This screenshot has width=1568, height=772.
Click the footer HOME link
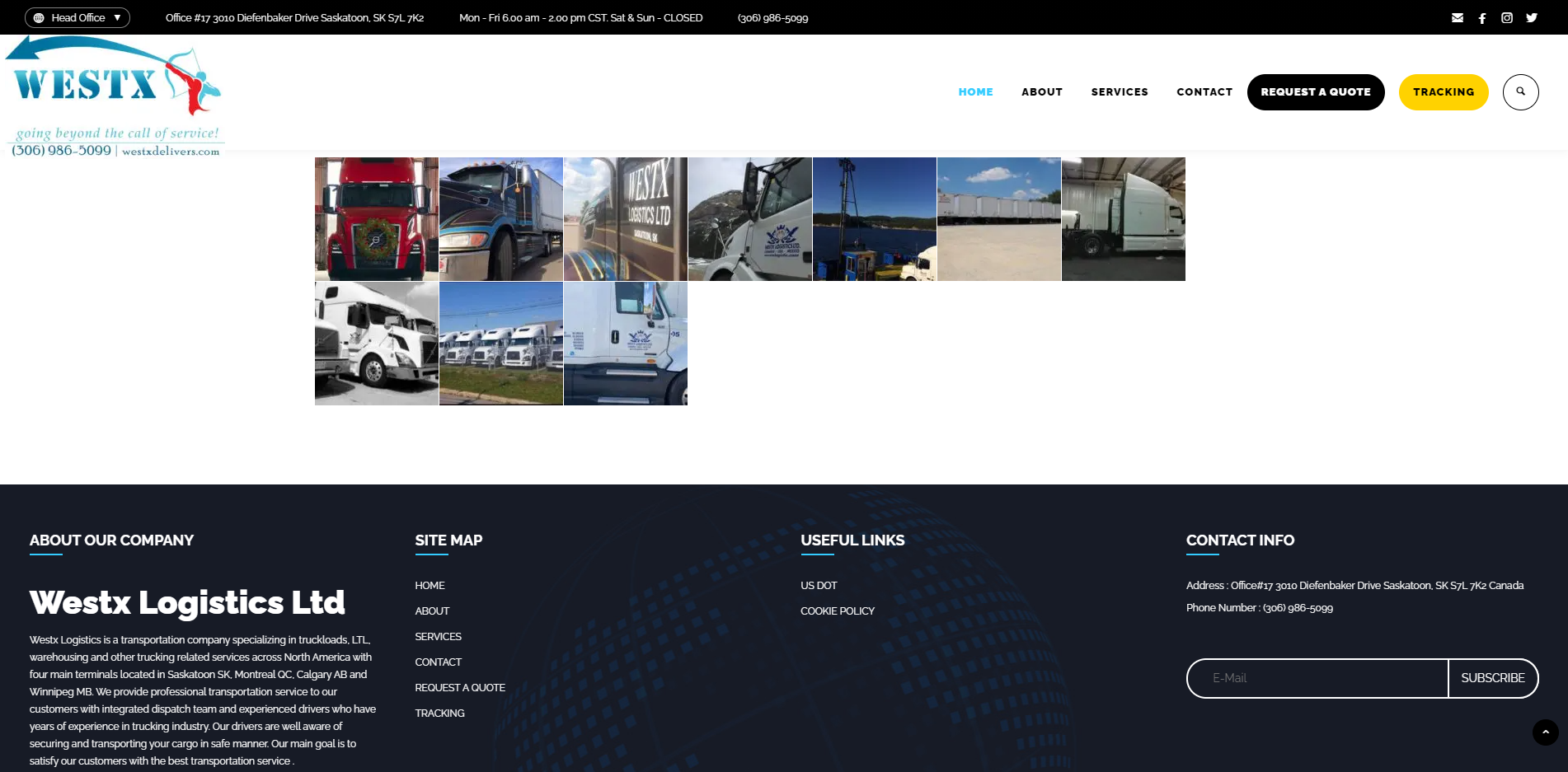430,586
